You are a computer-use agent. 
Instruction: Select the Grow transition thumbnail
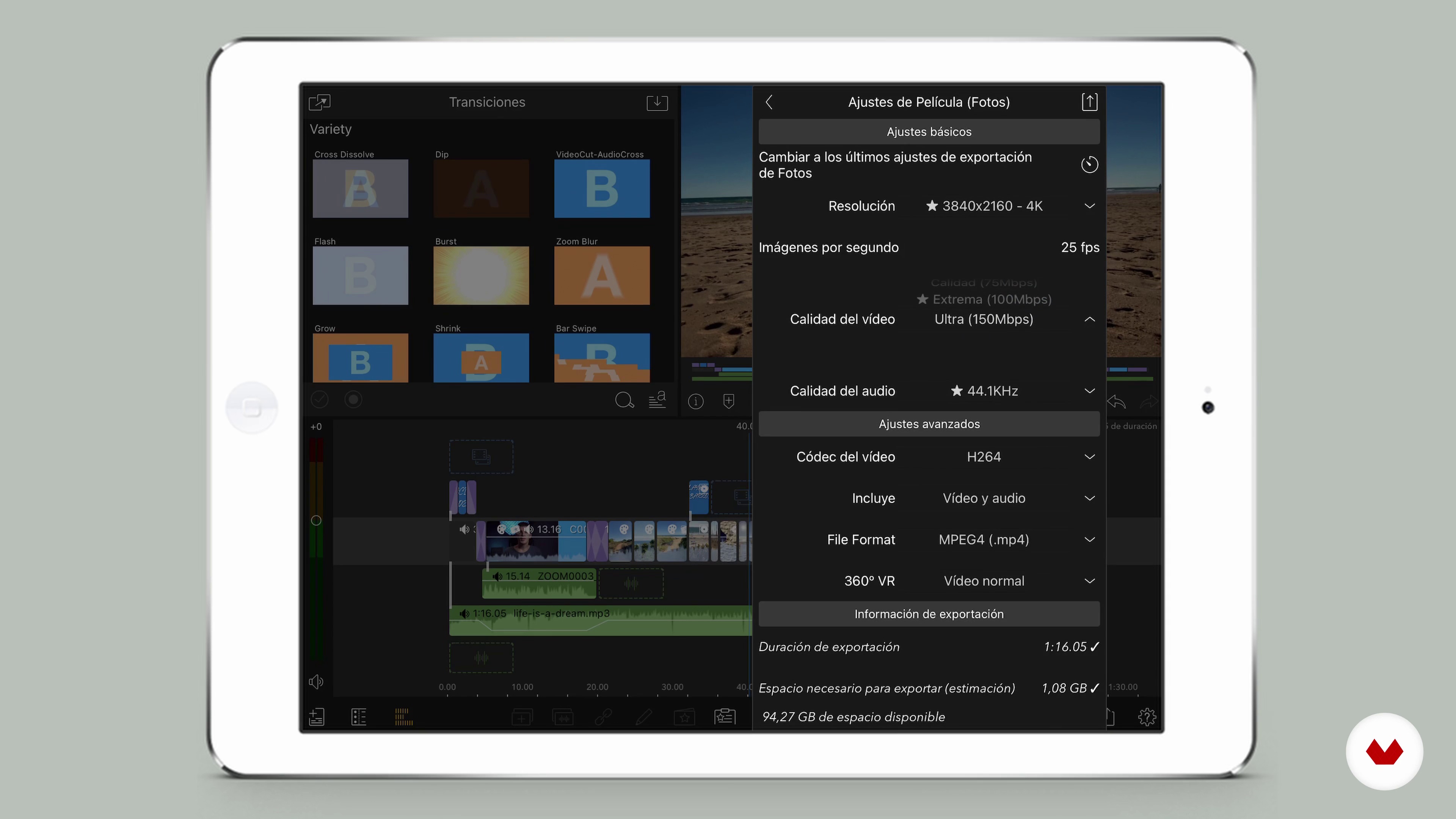(x=360, y=358)
